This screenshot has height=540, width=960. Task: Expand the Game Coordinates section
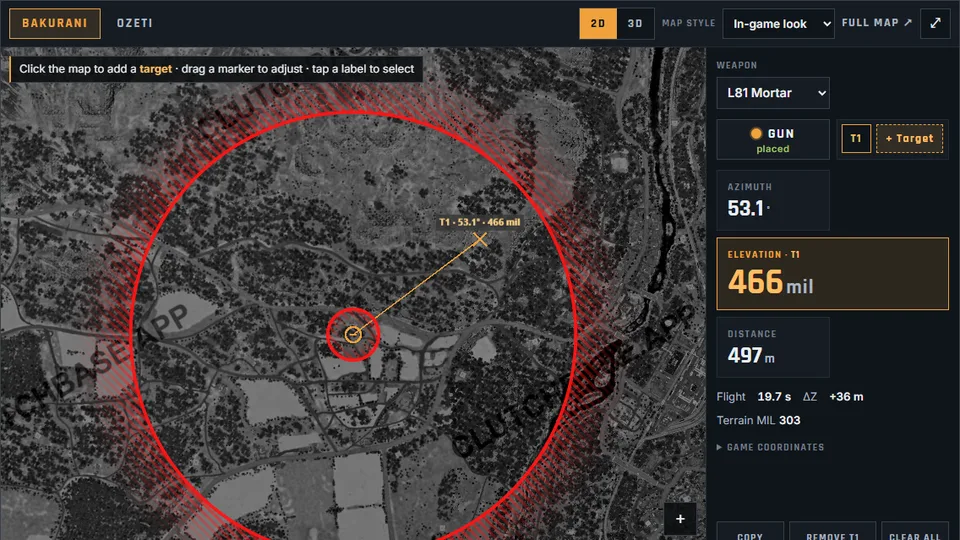click(x=770, y=447)
